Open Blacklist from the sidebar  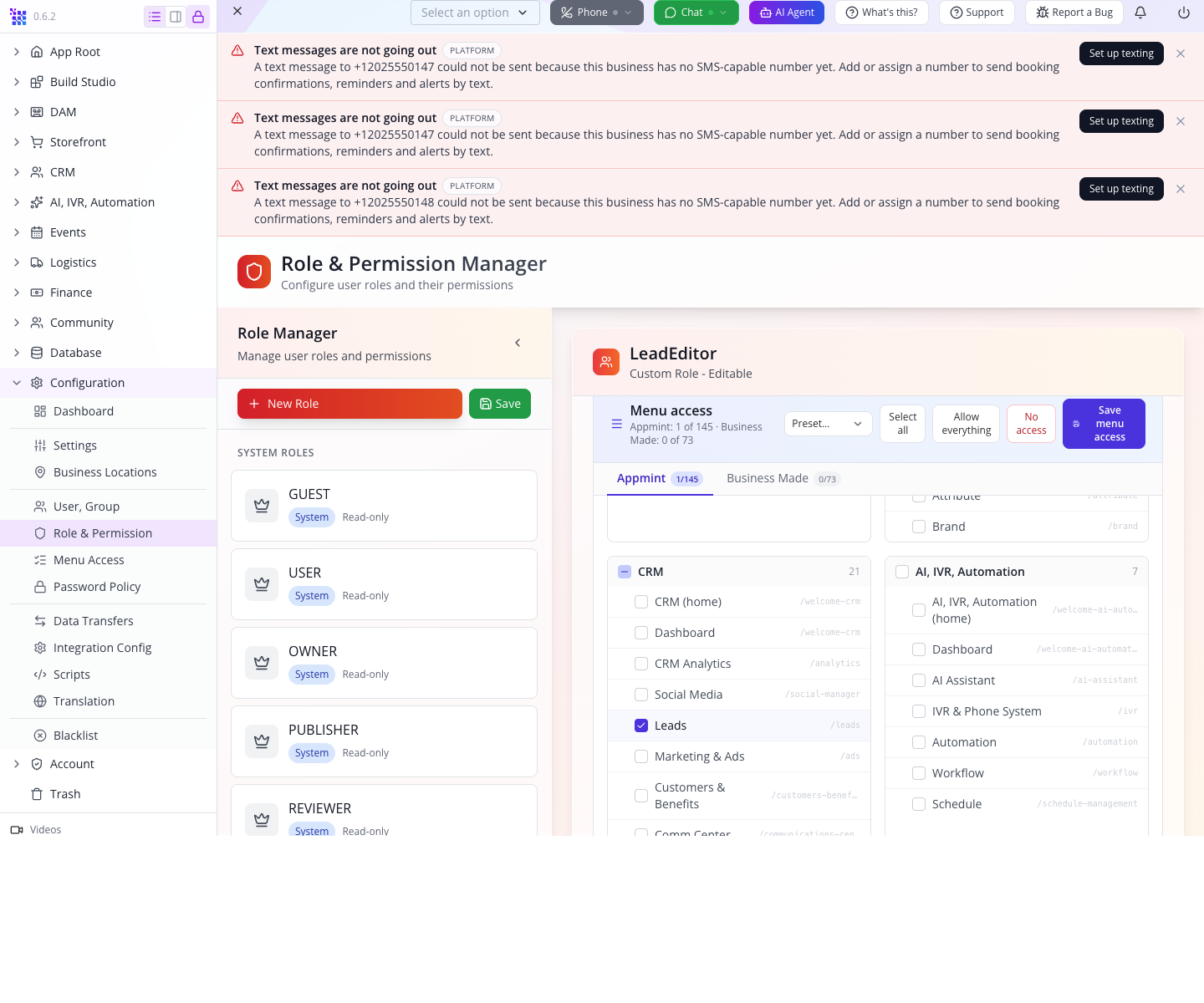[x=109, y=736]
